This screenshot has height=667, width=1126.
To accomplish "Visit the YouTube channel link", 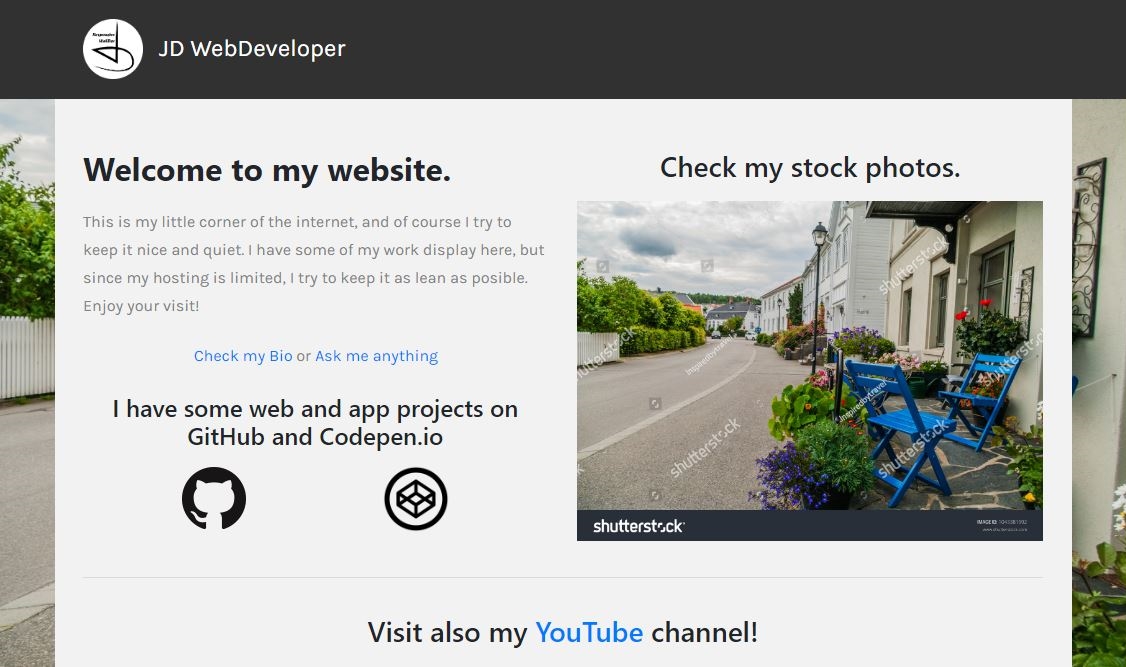I will pyautogui.click(x=589, y=633).
